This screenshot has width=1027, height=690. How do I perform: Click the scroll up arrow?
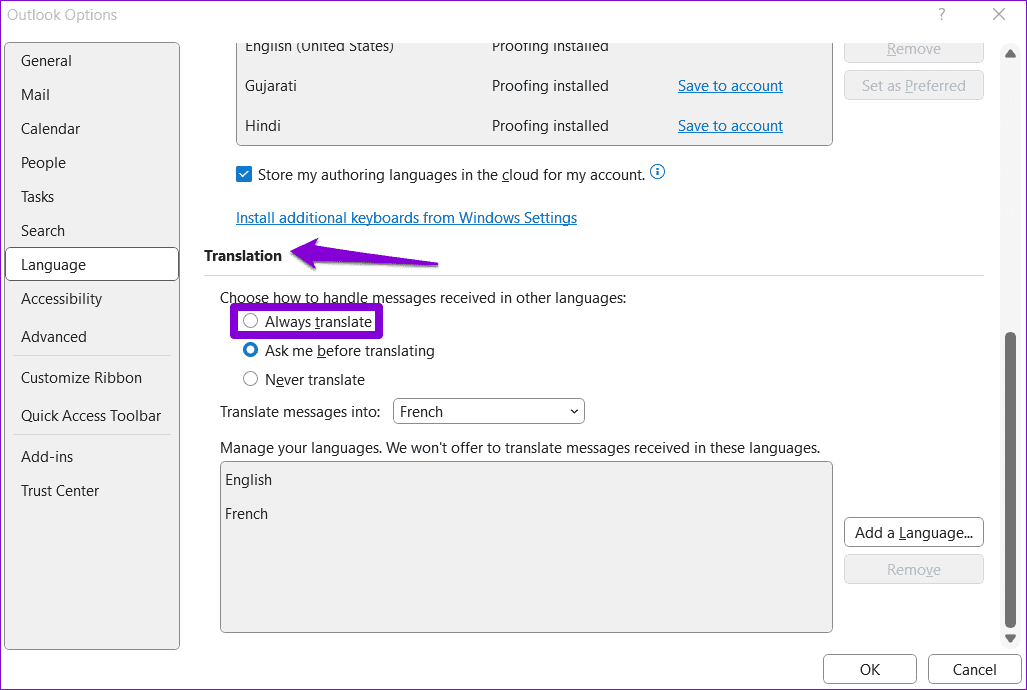click(1010, 54)
